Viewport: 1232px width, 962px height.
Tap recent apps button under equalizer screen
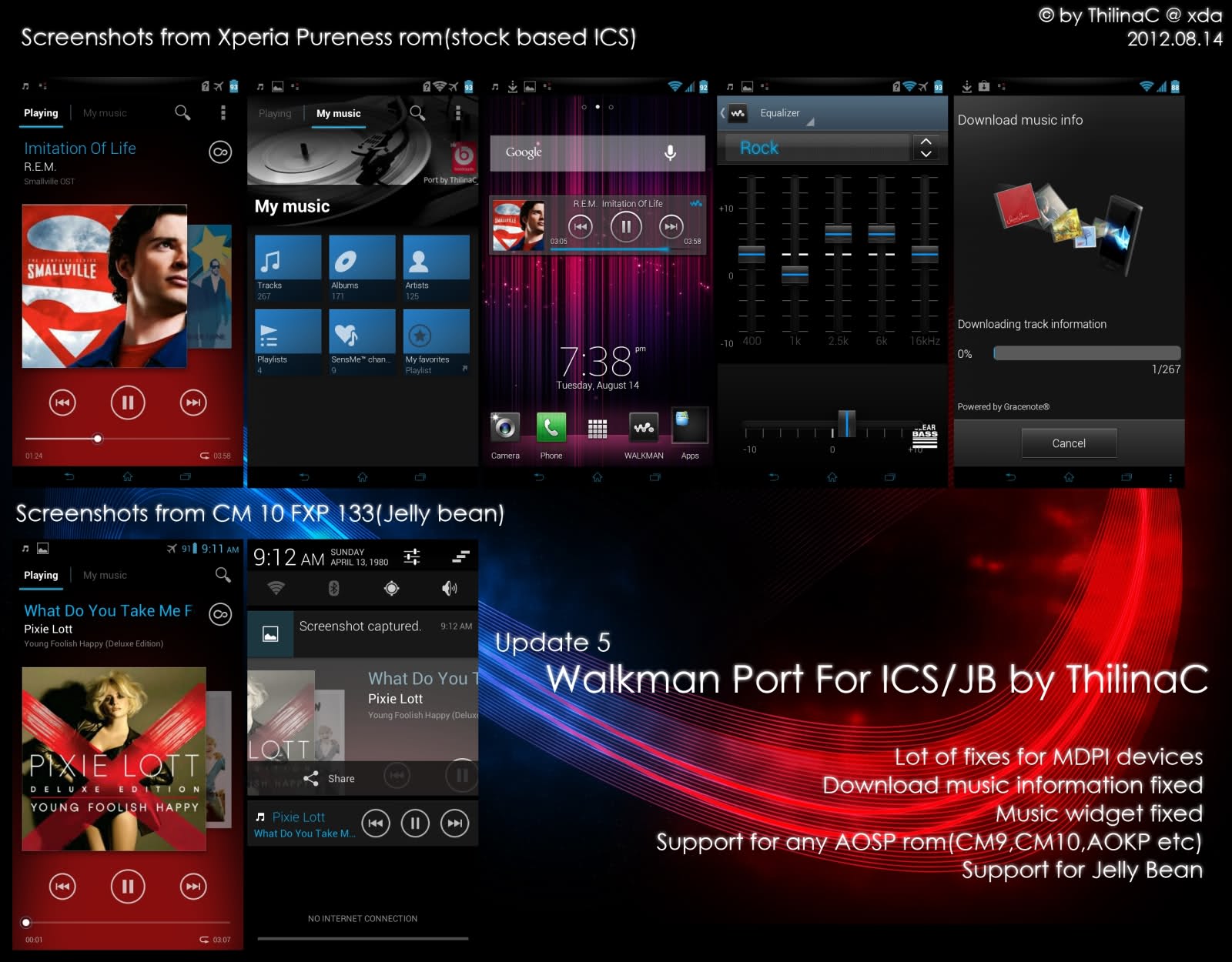(x=890, y=477)
